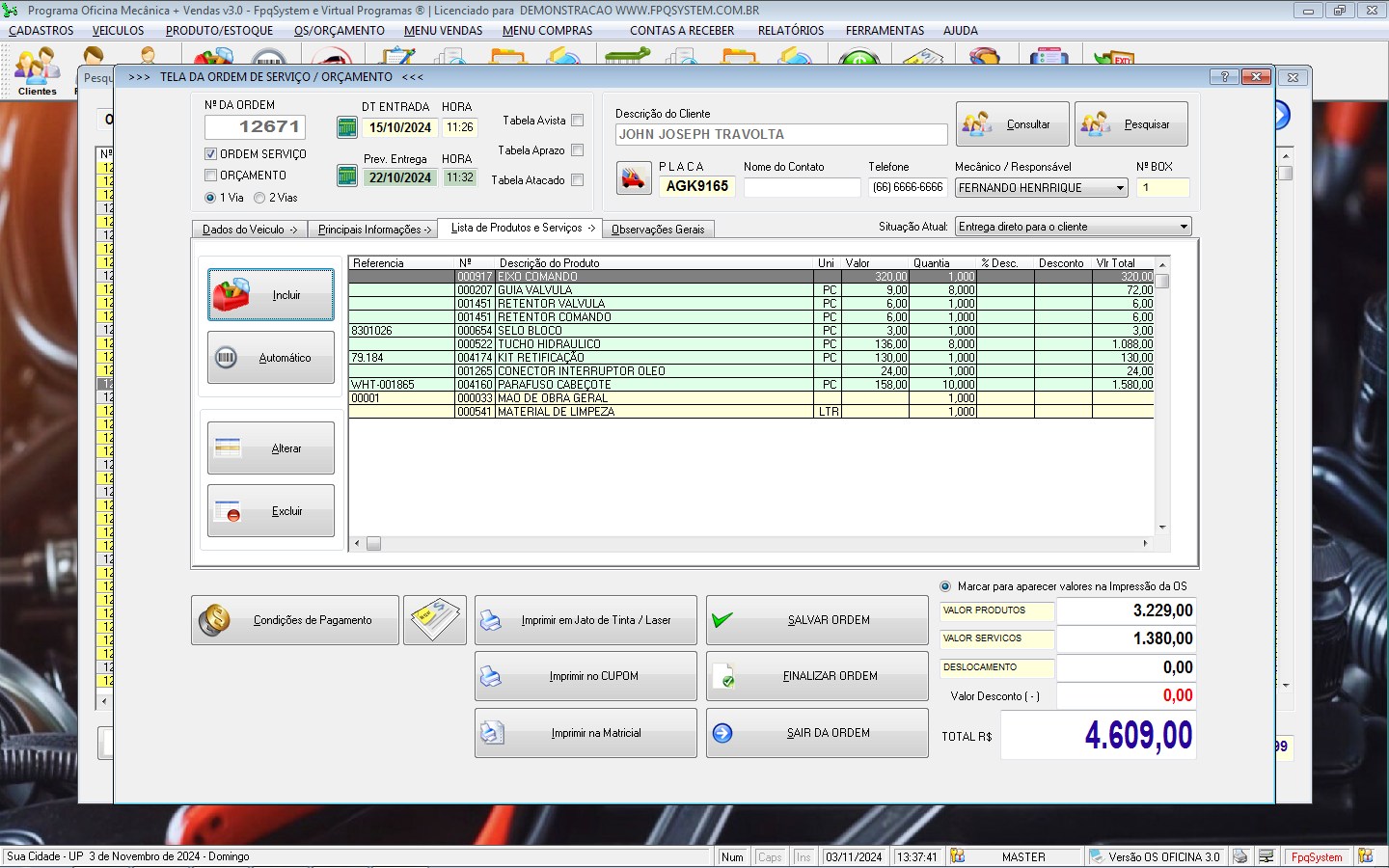Open Condições de Pagamento
1389x868 pixels.
pyautogui.click(x=295, y=620)
